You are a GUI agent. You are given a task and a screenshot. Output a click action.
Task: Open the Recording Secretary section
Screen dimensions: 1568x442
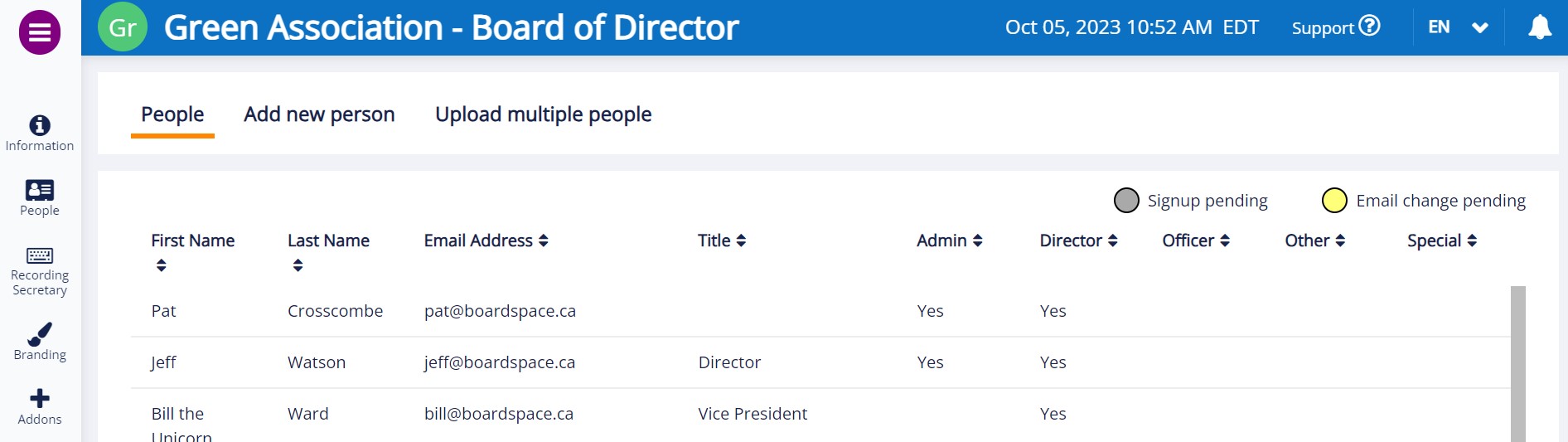40,270
